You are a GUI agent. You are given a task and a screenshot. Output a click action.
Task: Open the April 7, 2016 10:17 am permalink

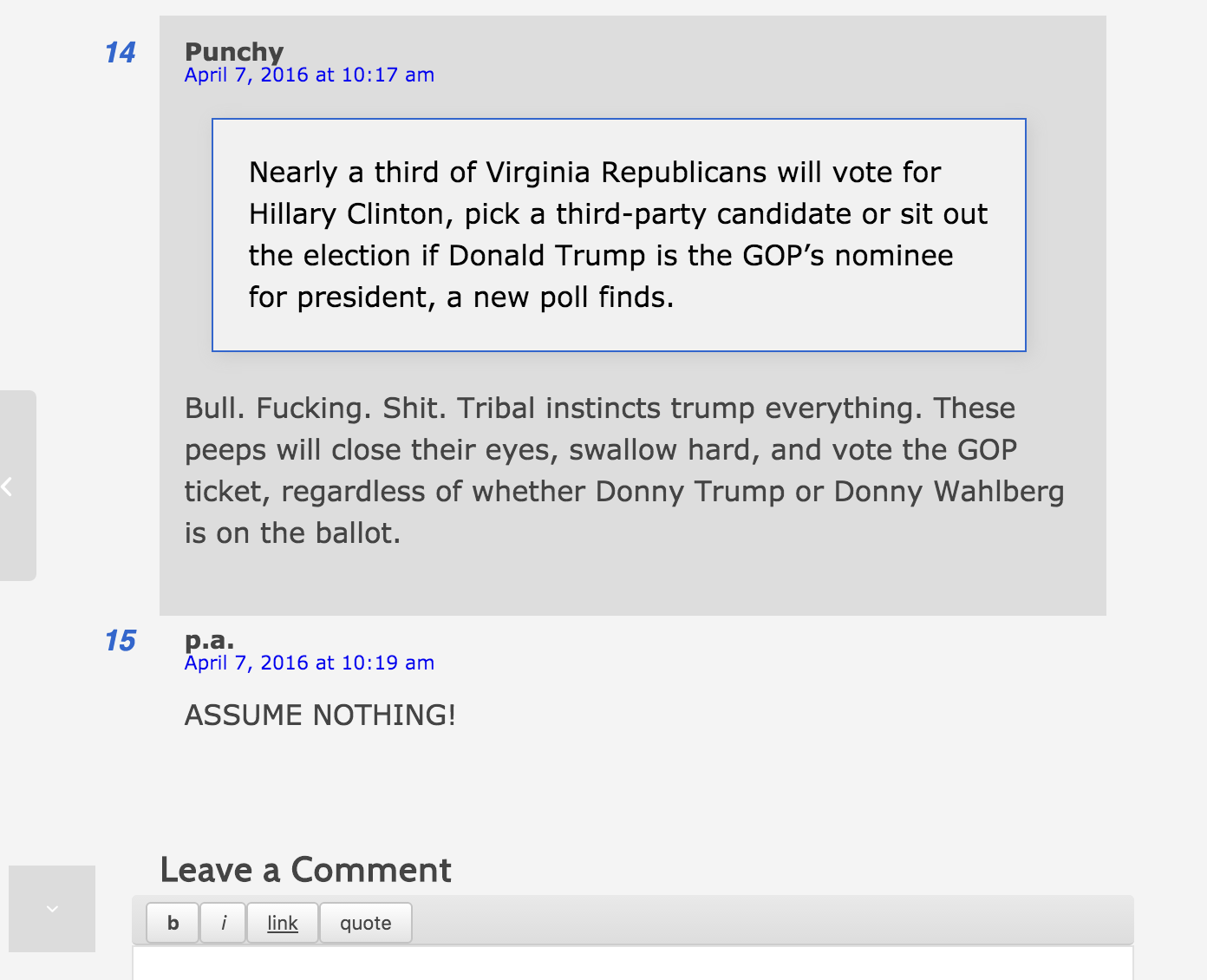(x=309, y=75)
